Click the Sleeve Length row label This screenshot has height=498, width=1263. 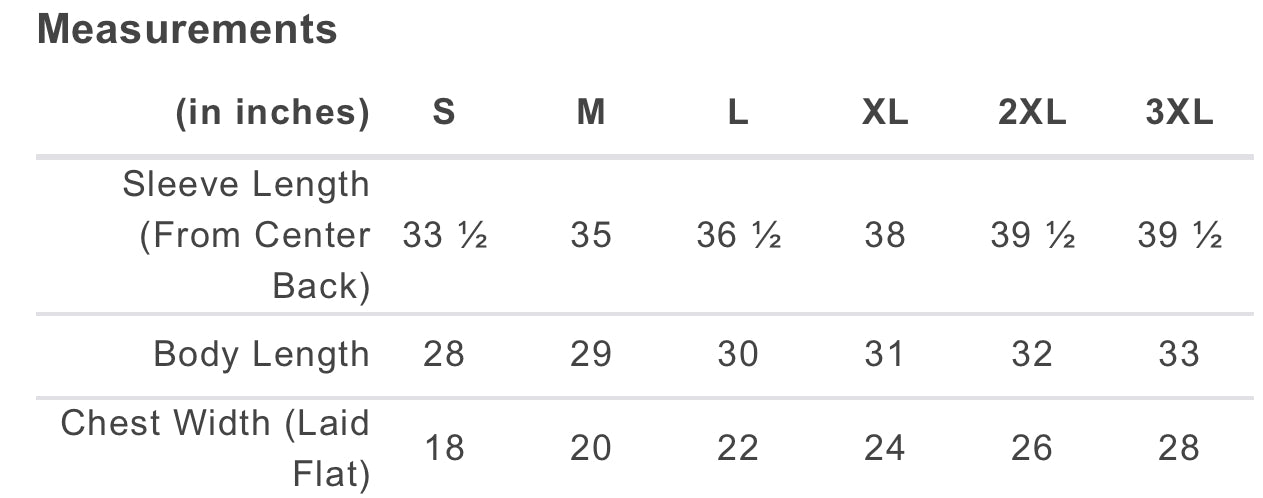(246, 235)
